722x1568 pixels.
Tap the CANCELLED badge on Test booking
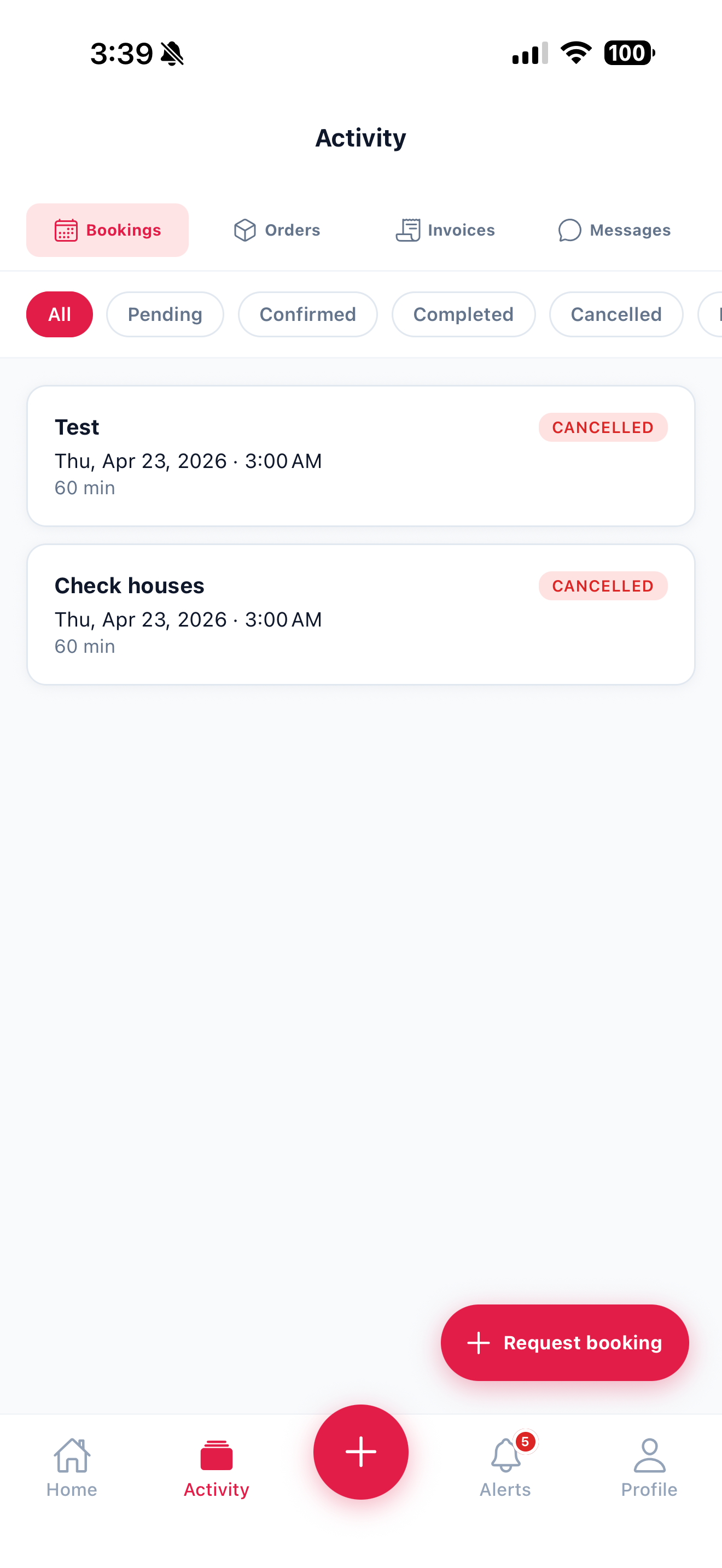coord(603,428)
